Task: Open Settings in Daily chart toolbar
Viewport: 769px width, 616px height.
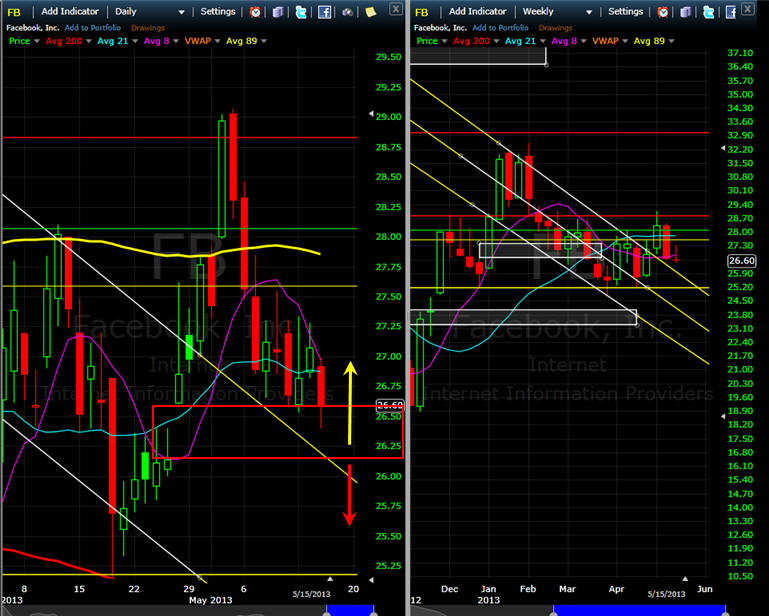Action: coord(218,11)
